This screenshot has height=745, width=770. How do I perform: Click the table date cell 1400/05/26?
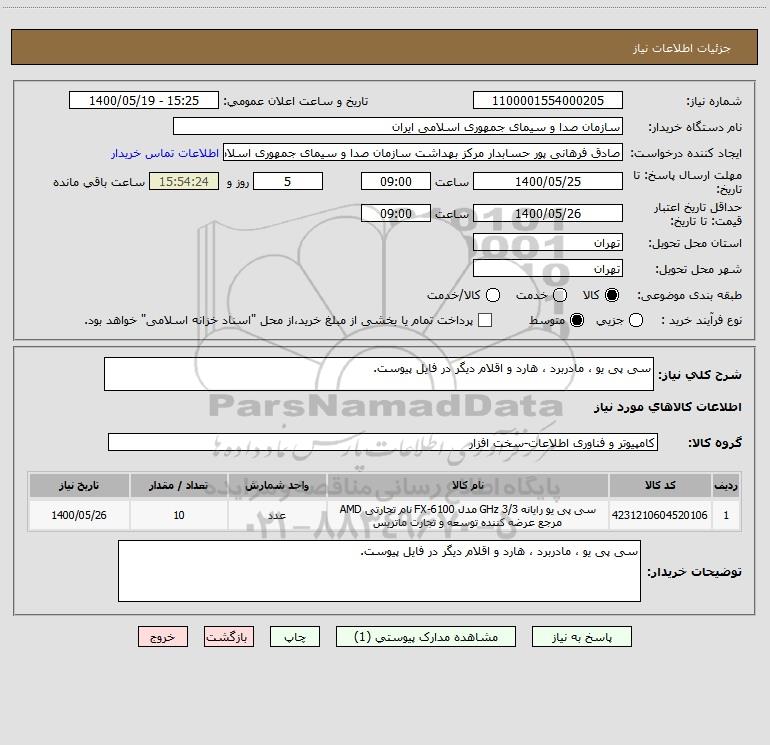(79, 515)
